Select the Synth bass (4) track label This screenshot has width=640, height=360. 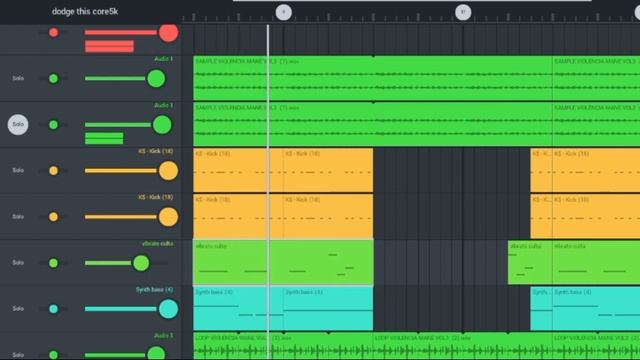(154, 290)
